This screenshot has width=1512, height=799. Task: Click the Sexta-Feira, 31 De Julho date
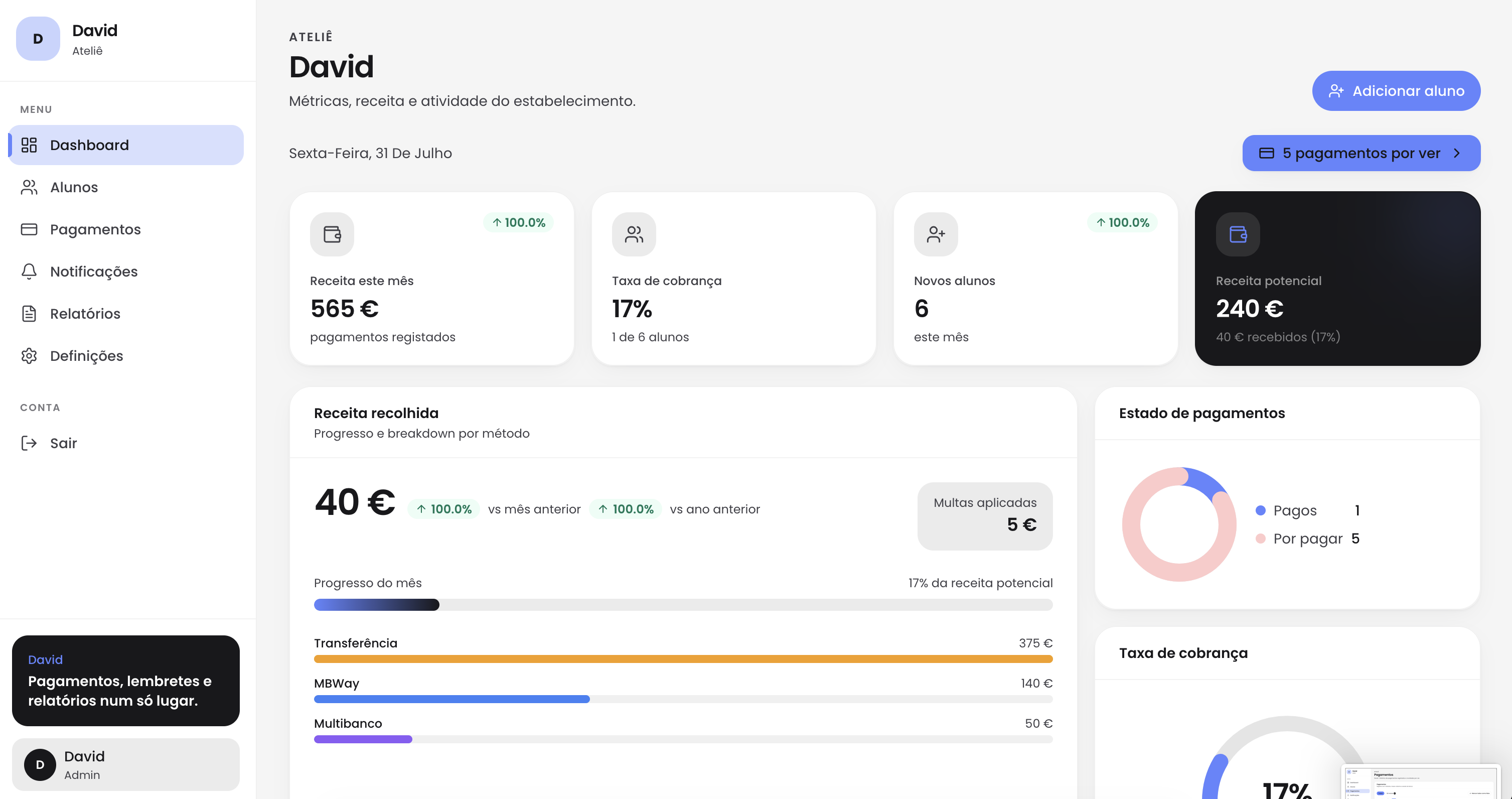tap(370, 153)
